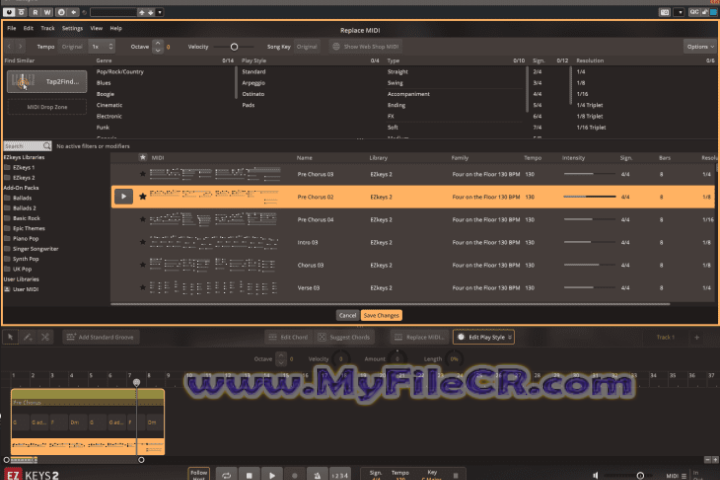Screen dimensions: 720x480
Task: Click the Cancel button
Action: pos(347,315)
